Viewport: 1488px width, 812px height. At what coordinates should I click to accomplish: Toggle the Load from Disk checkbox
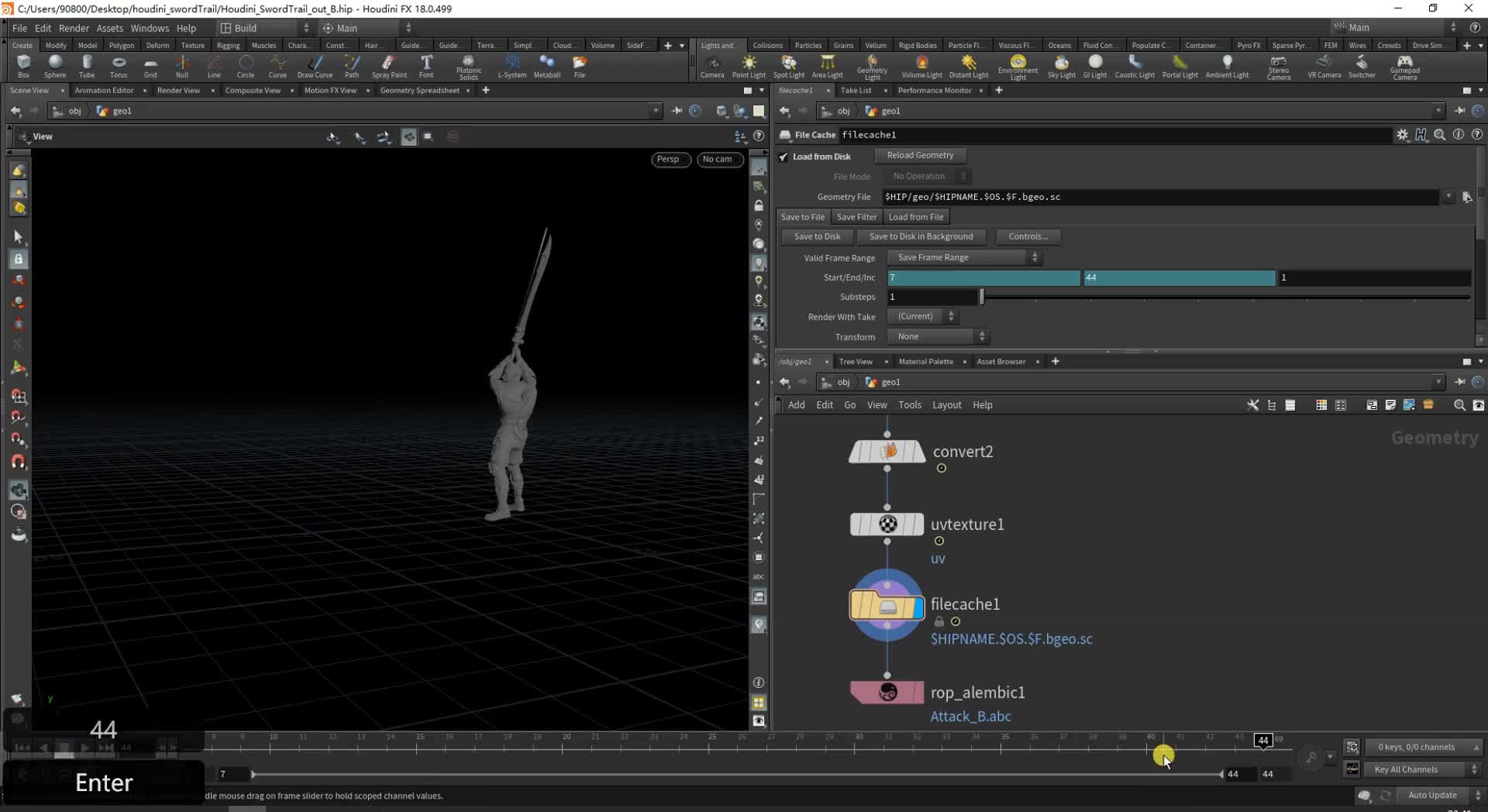784,157
